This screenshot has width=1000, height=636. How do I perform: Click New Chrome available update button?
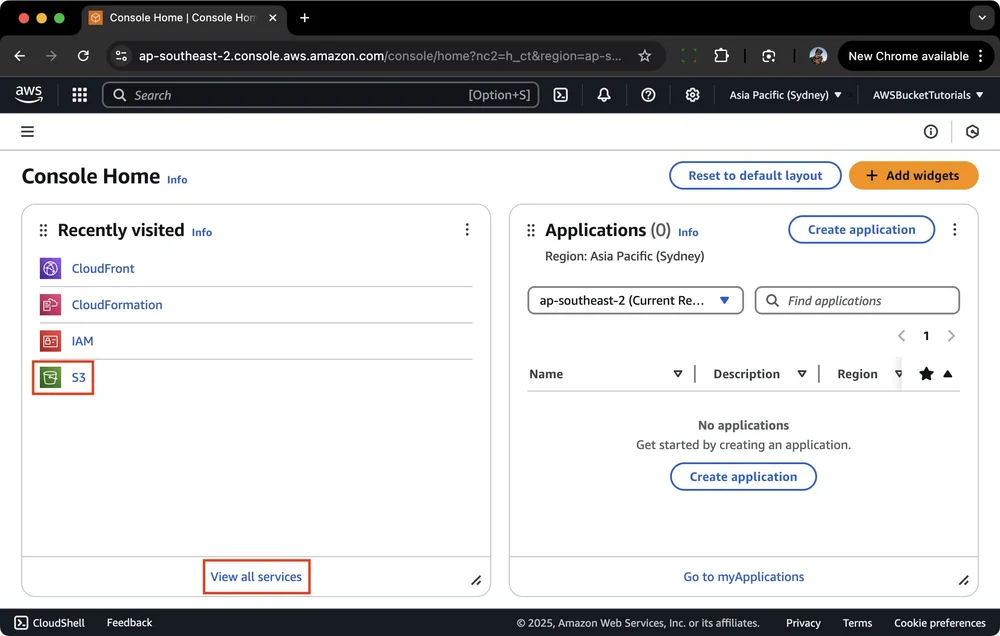pyautogui.click(x=915, y=56)
